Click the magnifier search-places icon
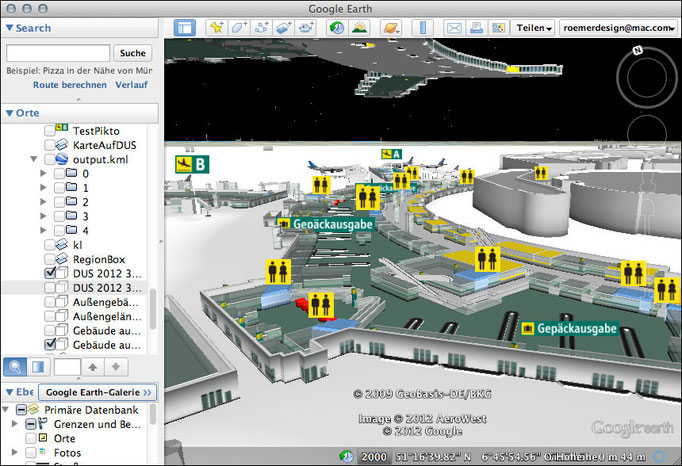 15,367
